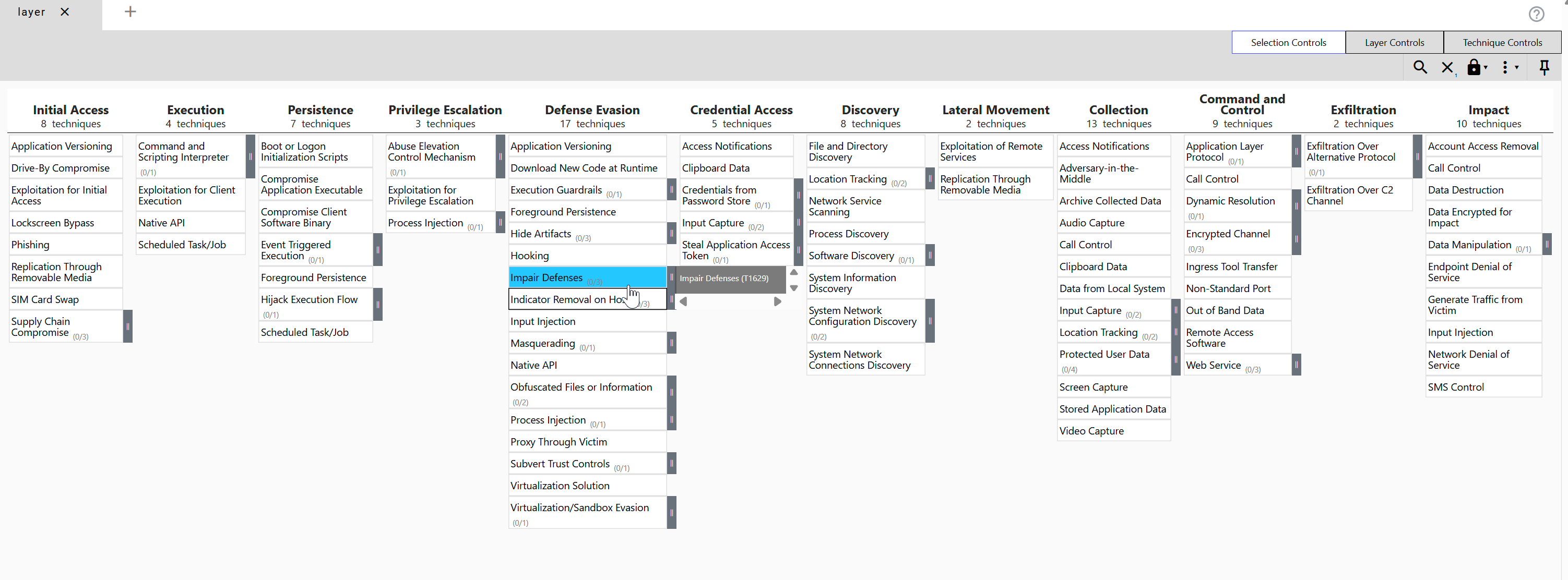Viewport: 1568px width, 580px height.
Task: Click the up arrow beside the Impair Defenses tooltip
Action: [x=794, y=272]
